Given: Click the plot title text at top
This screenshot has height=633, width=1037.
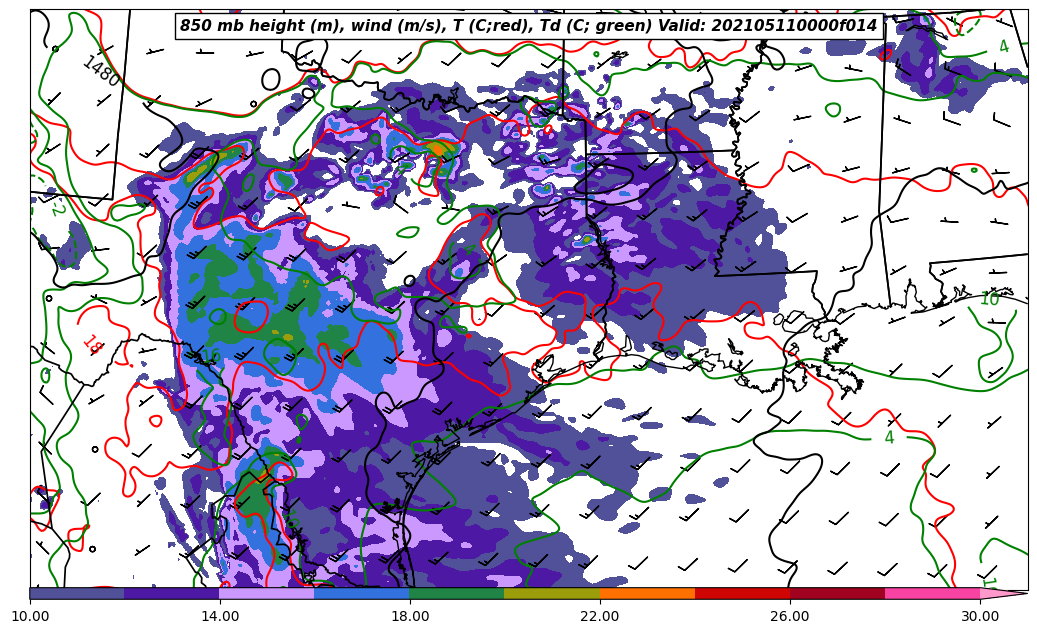Looking at the screenshot, I should (528, 26).
